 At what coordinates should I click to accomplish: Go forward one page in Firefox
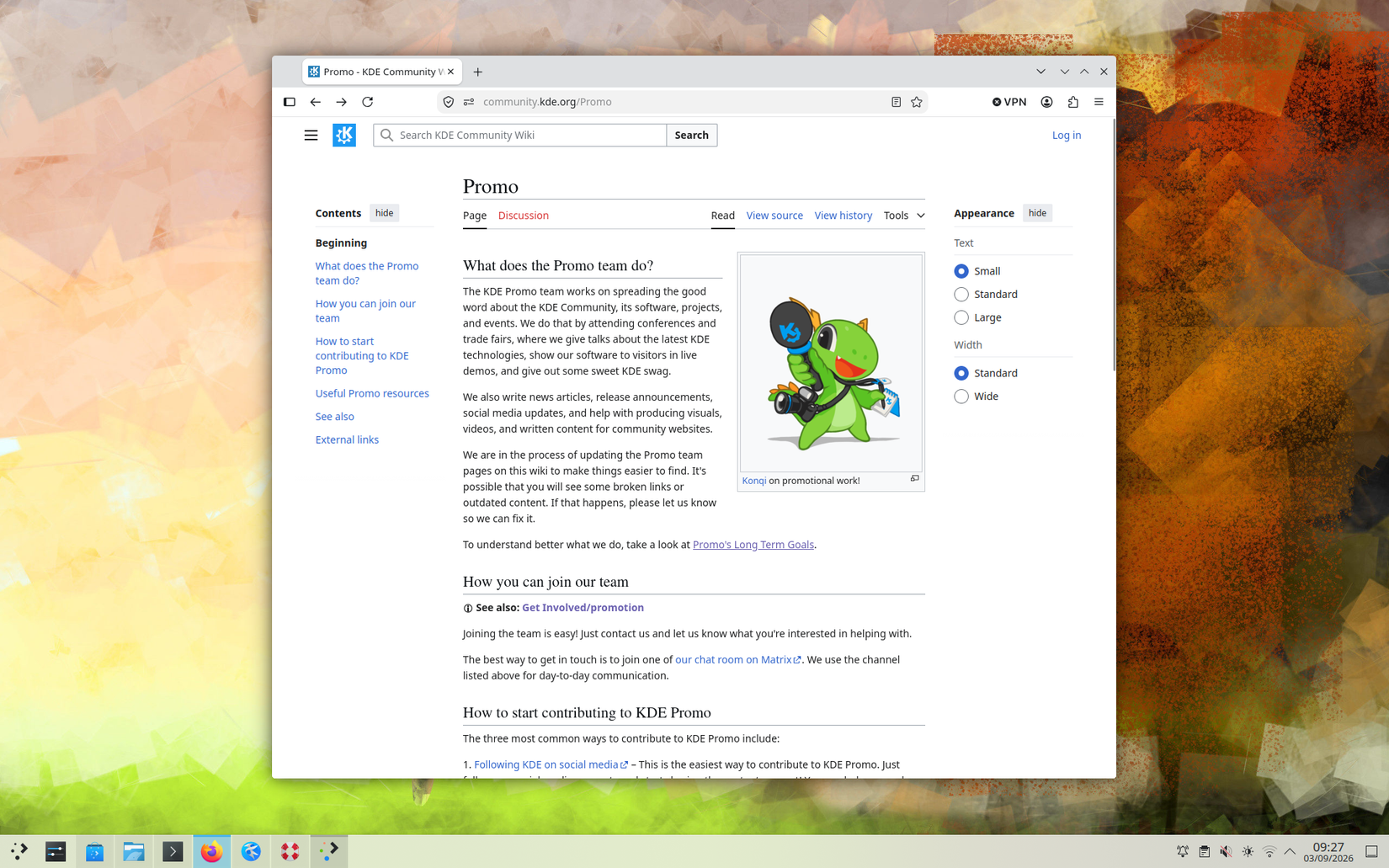(341, 102)
